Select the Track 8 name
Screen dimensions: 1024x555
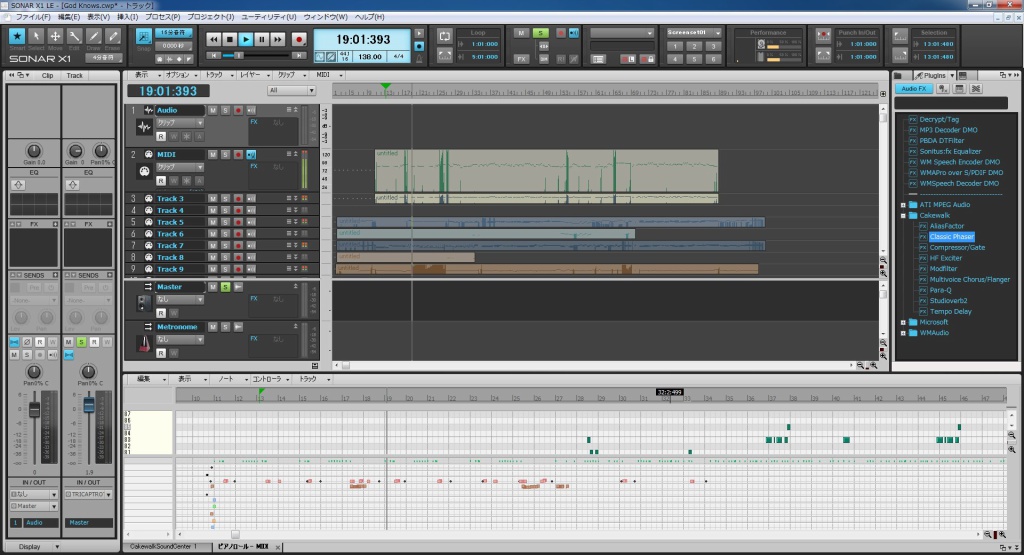[170, 257]
